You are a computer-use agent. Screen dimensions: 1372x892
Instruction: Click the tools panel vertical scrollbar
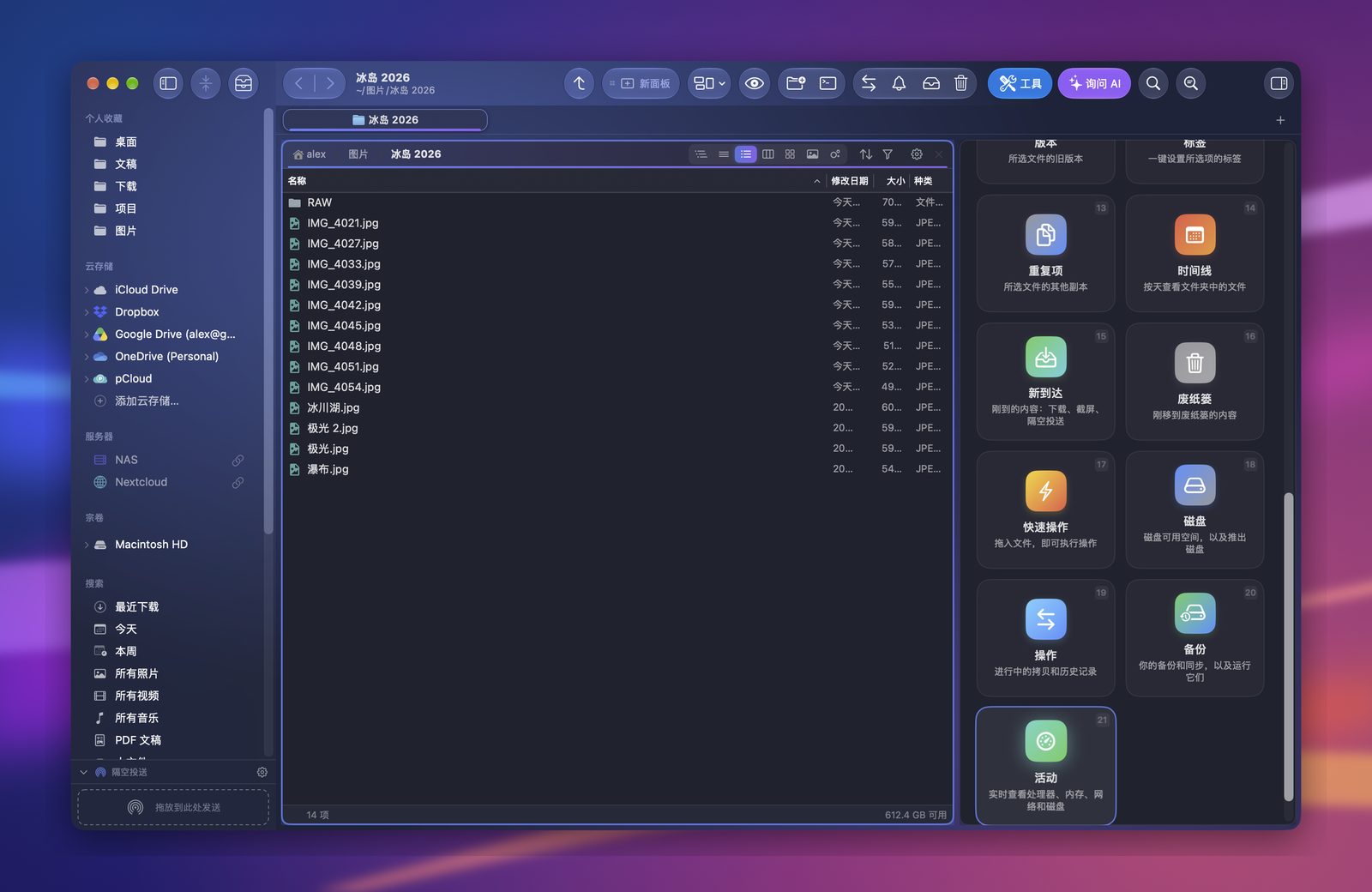[x=1288, y=647]
